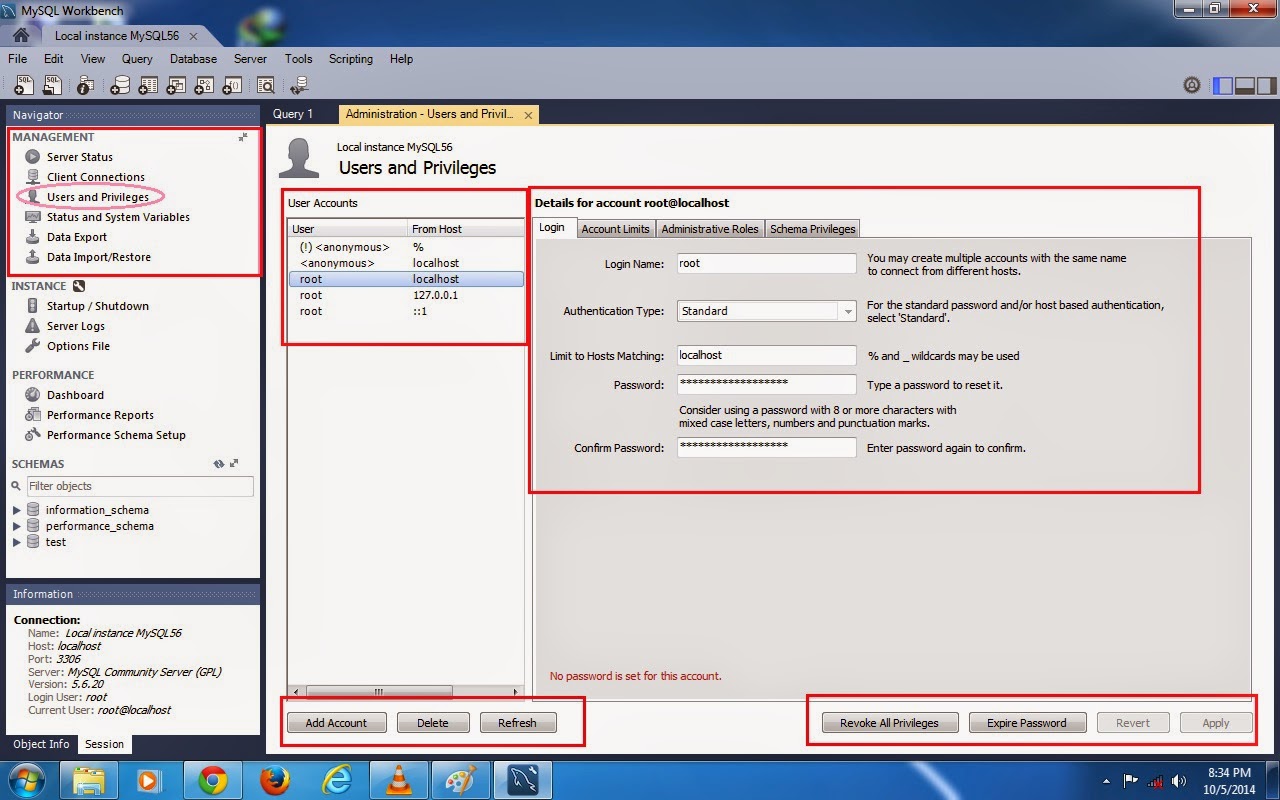Switch to the Schema Privileges tab
Viewport: 1280px width, 800px height.
click(812, 229)
